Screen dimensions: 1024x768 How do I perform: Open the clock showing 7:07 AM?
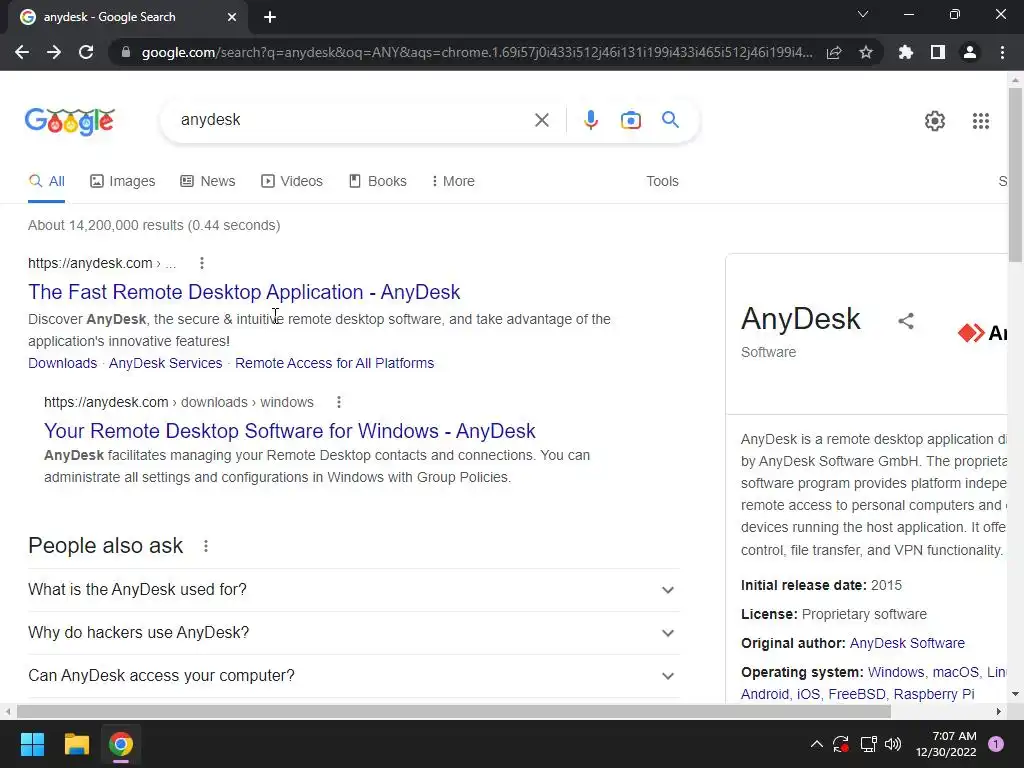[x=946, y=744]
